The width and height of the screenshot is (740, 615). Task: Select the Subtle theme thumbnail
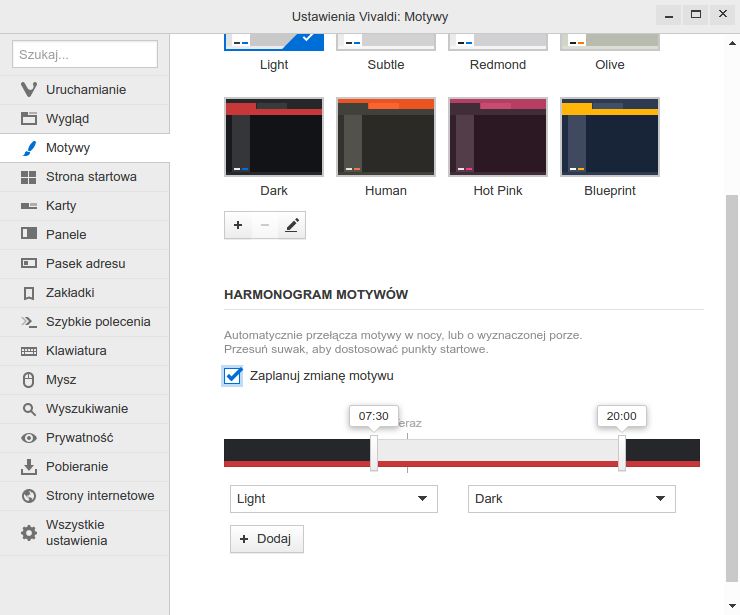pyautogui.click(x=386, y=42)
